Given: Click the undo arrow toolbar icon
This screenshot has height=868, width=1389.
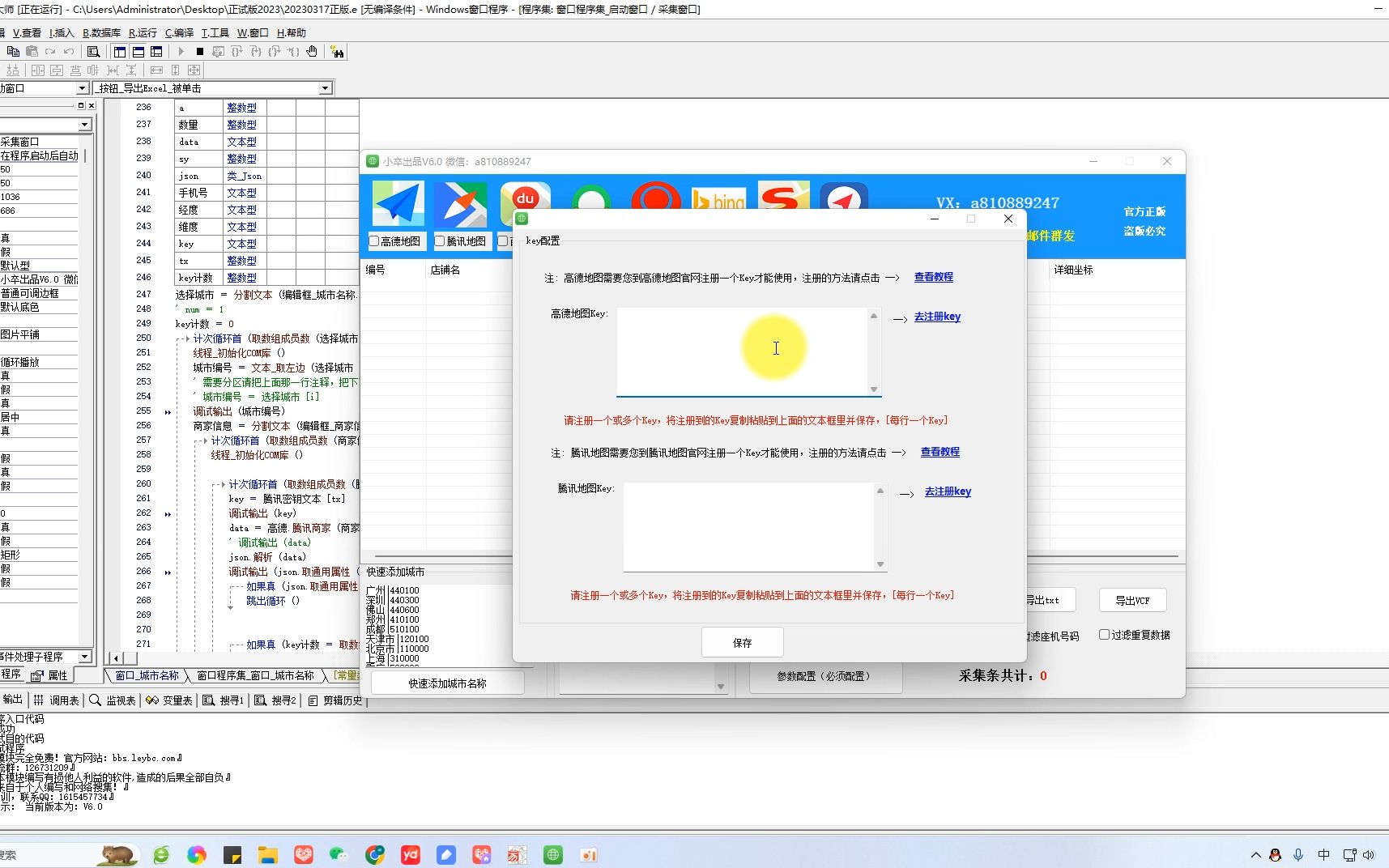Looking at the screenshot, I should click(x=69, y=51).
